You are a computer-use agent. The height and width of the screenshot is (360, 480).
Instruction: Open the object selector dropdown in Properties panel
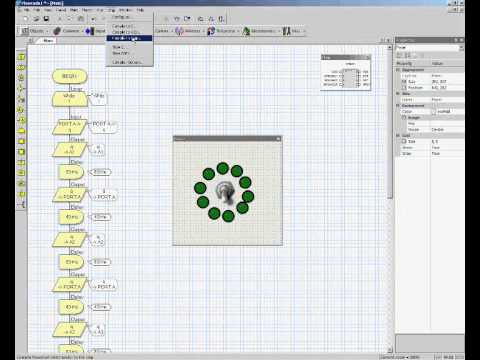(x=462, y=48)
